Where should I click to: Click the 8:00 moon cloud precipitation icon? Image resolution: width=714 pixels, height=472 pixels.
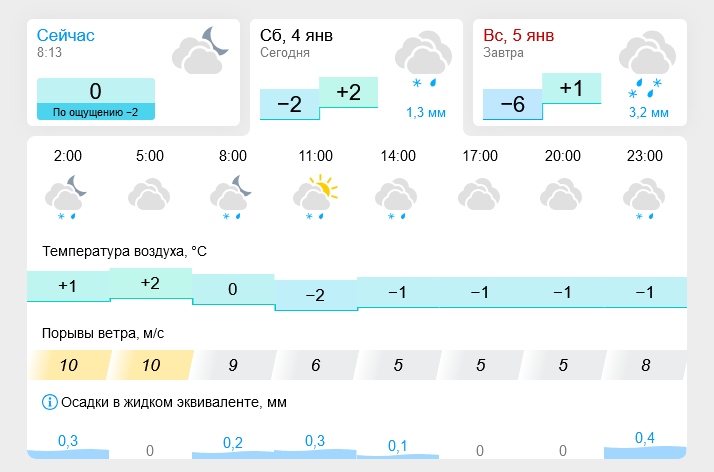[231, 198]
